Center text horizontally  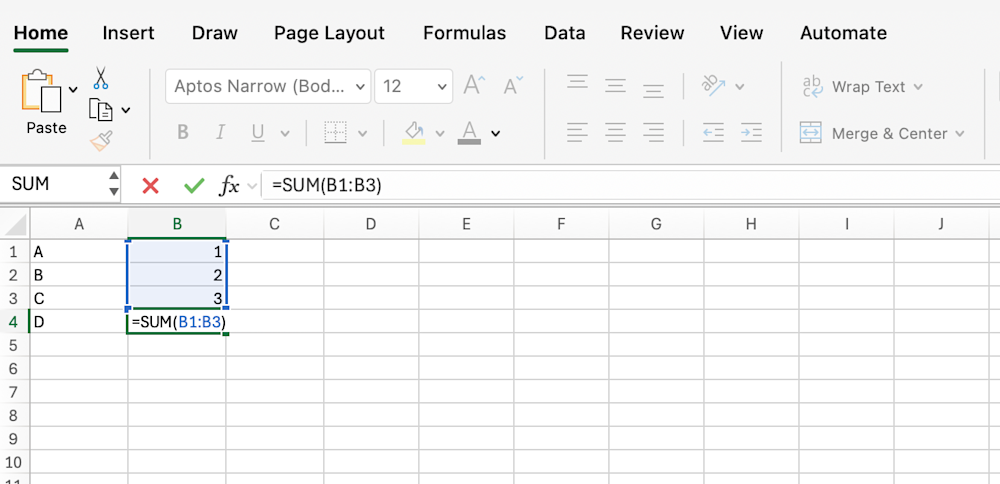[615, 133]
